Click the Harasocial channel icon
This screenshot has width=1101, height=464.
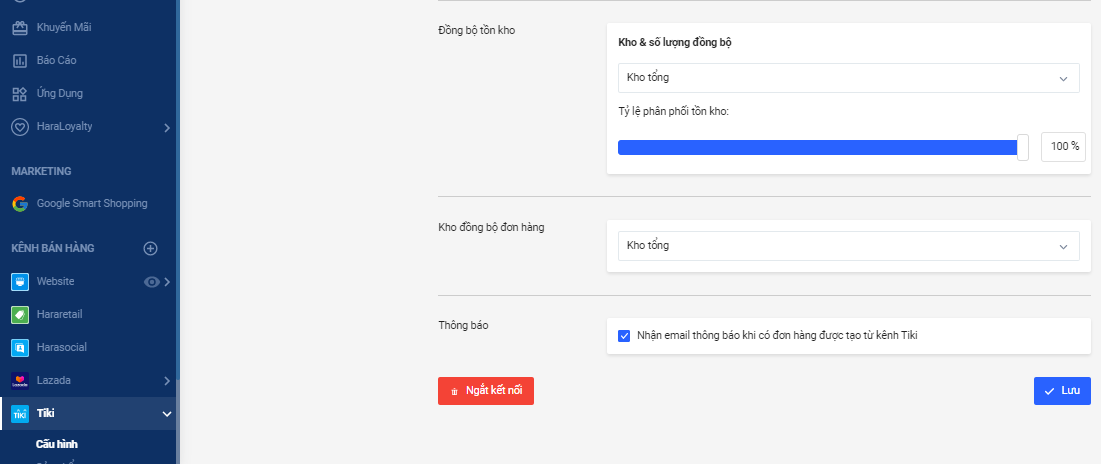tap(19, 348)
